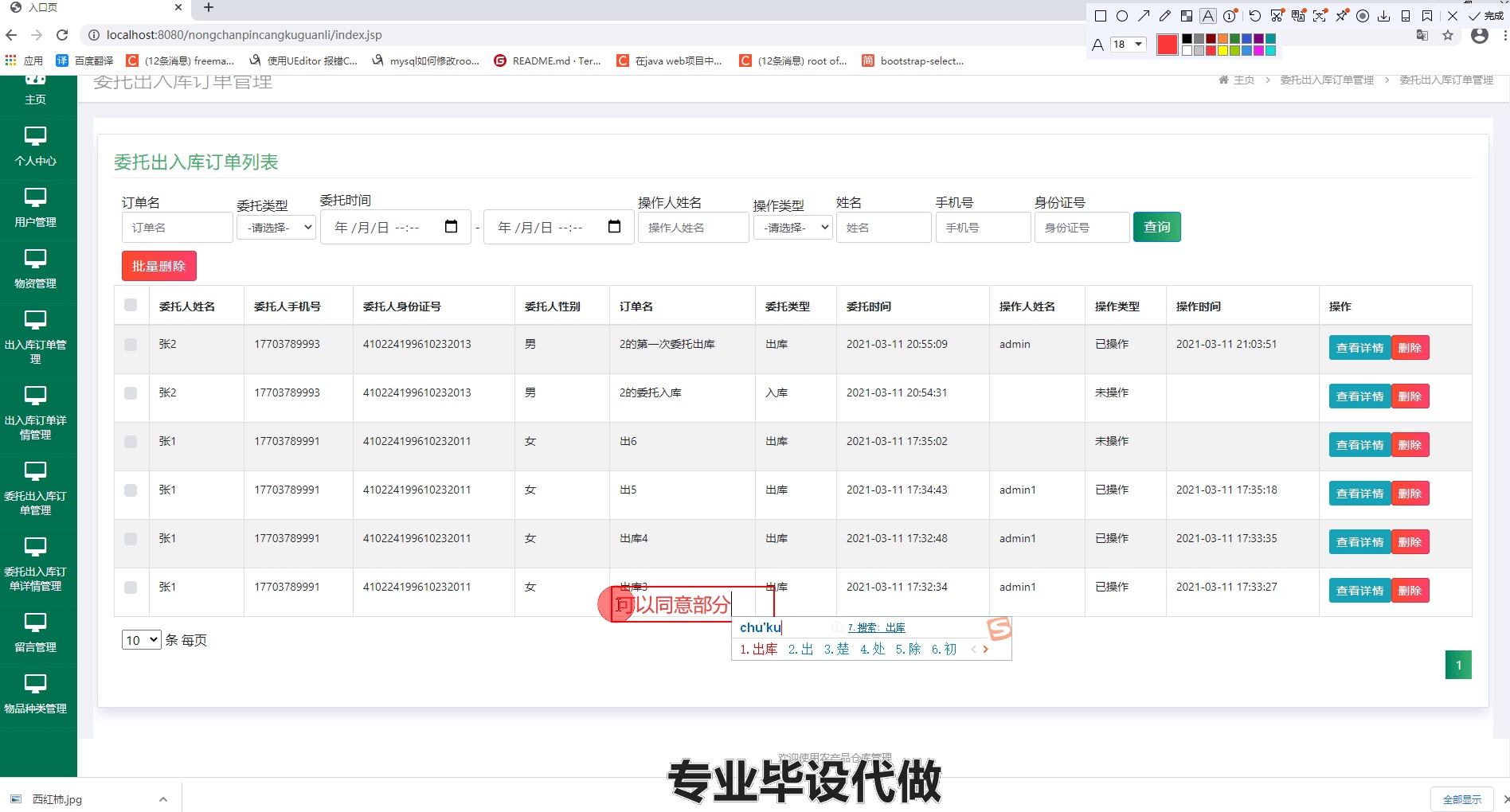Image resolution: width=1510 pixels, height=812 pixels.
Task: Delete the 2的委托入库 row
Action: click(1410, 396)
